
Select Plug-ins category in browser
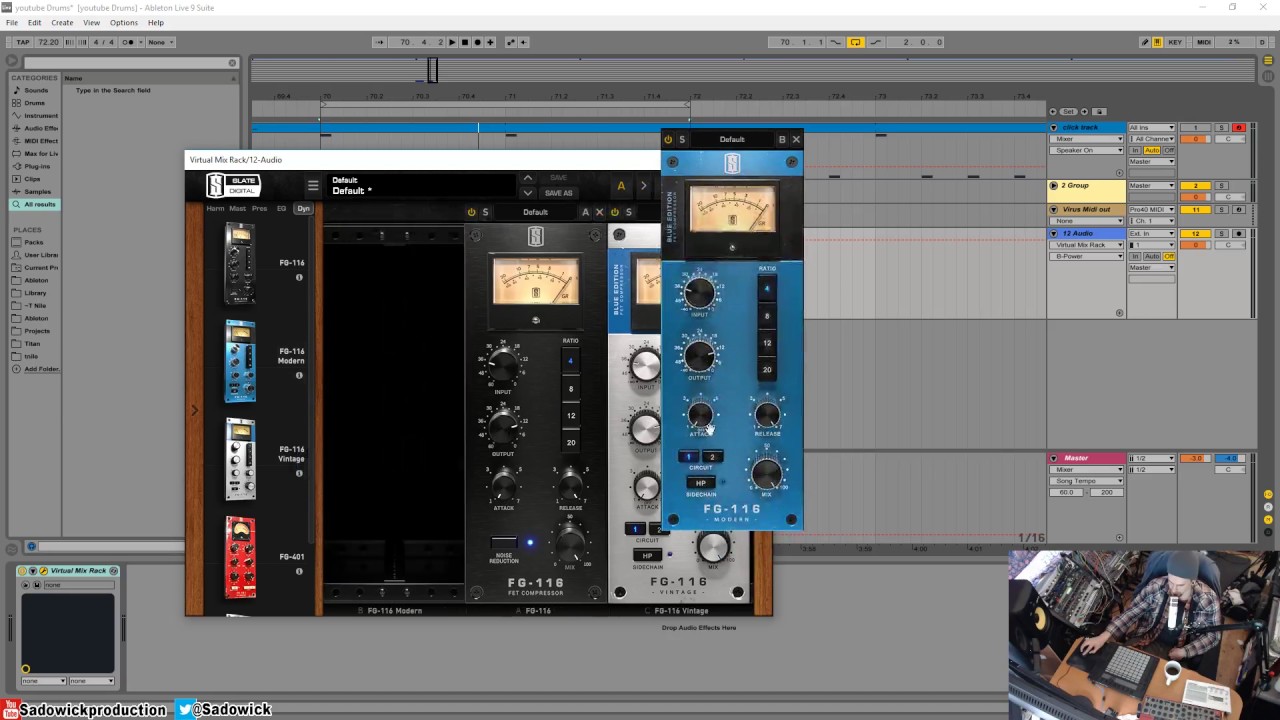(35, 166)
